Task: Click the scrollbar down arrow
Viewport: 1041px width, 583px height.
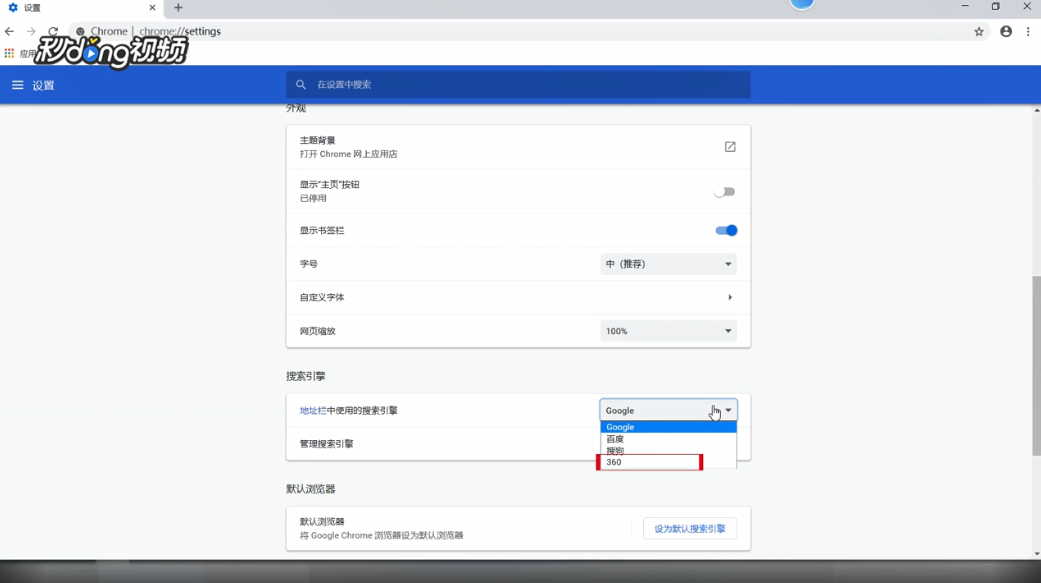Action: pyautogui.click(x=1036, y=554)
